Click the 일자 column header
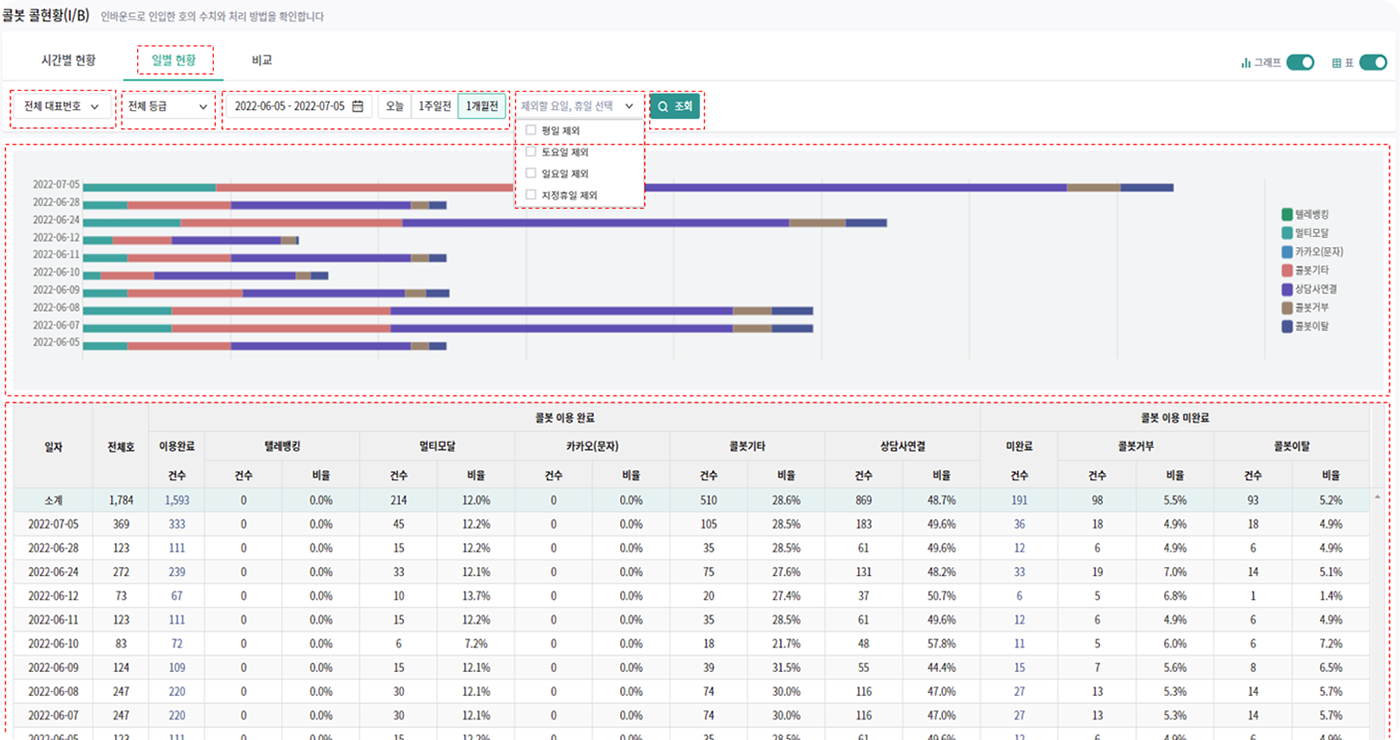The image size is (1400, 740). click(53, 447)
